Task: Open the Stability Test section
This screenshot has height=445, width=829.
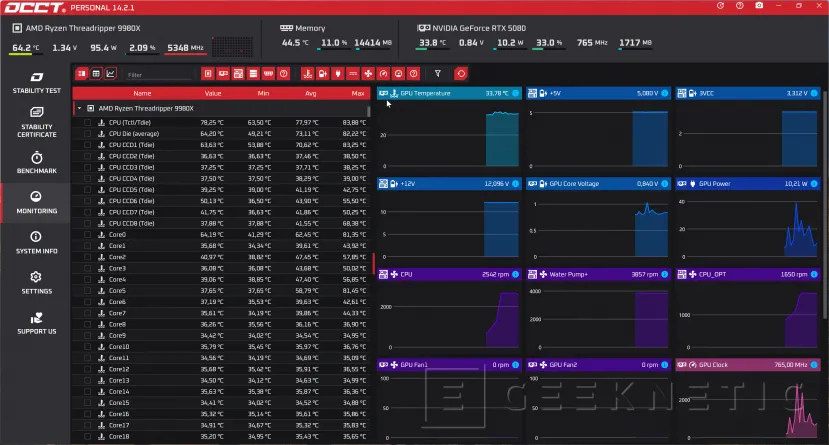Action: tap(36, 83)
